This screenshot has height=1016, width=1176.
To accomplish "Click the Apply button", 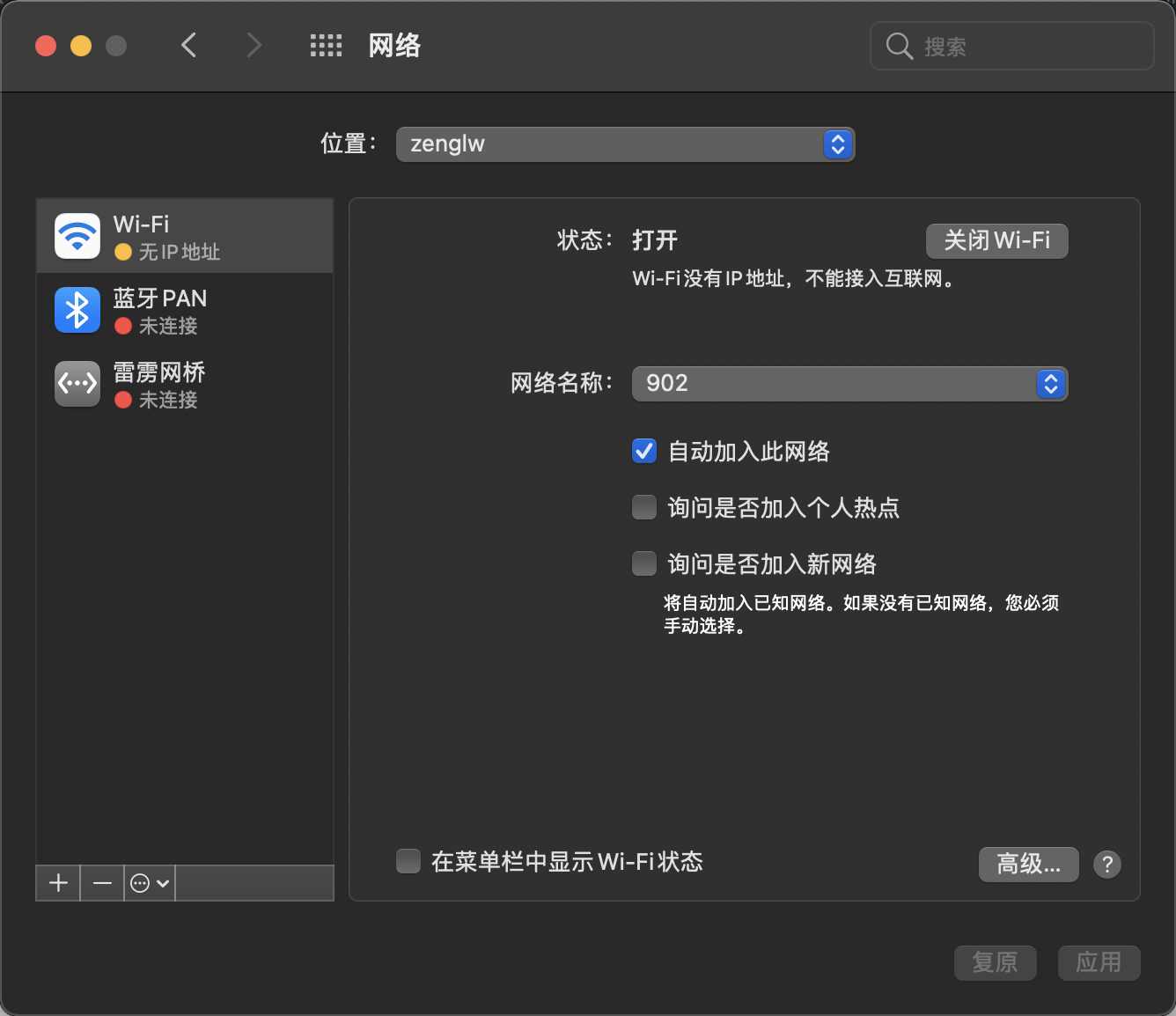I will coord(1099,962).
